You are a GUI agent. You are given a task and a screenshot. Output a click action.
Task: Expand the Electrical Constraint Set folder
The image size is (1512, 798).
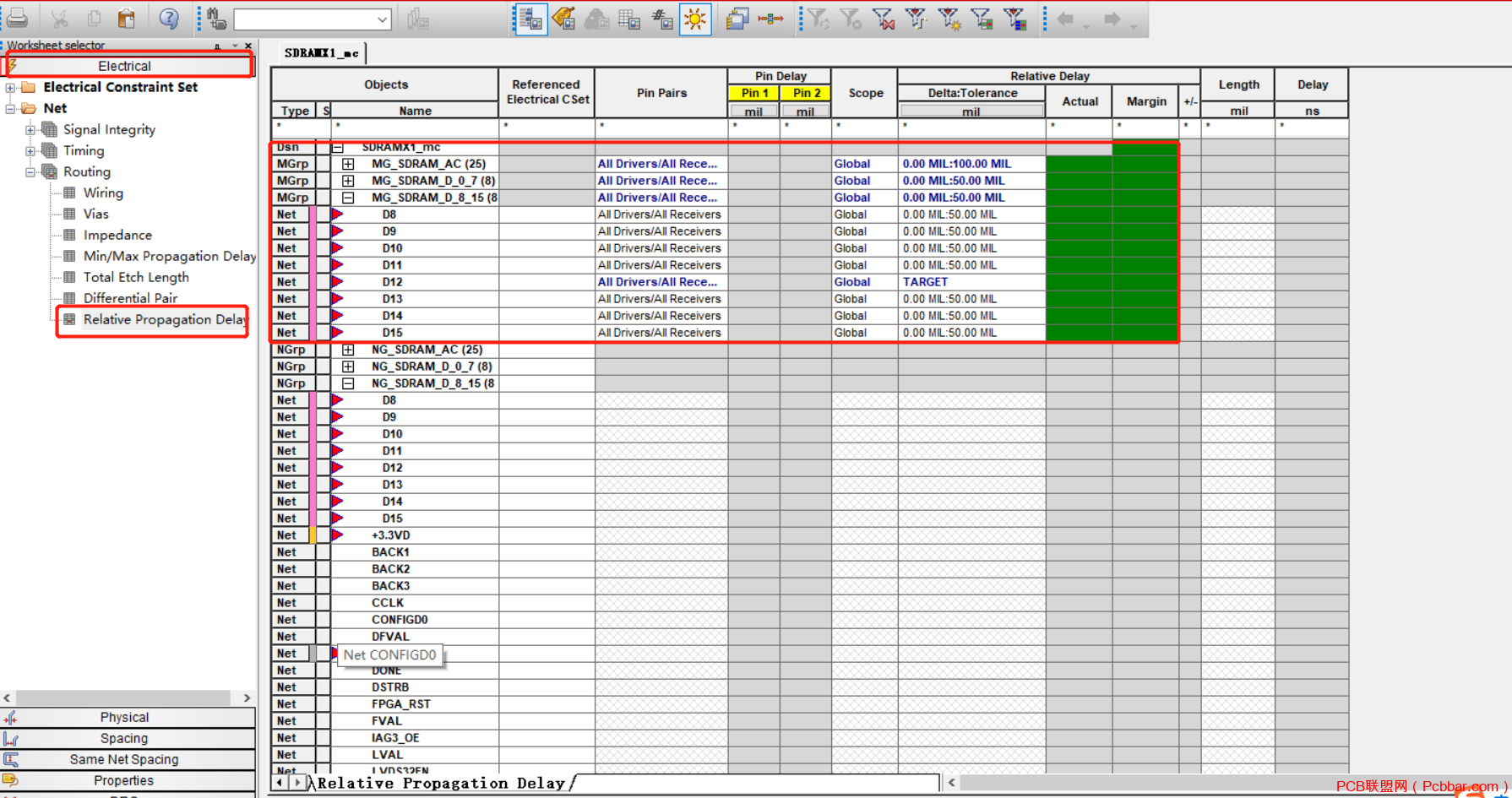[x=10, y=87]
